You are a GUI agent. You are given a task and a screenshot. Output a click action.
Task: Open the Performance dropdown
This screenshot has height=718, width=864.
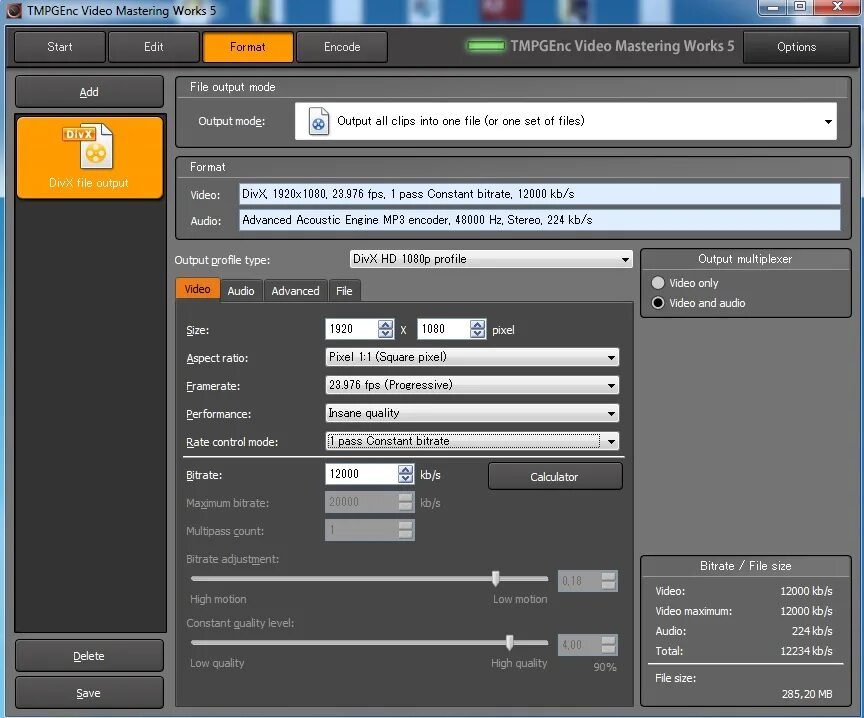(x=472, y=413)
